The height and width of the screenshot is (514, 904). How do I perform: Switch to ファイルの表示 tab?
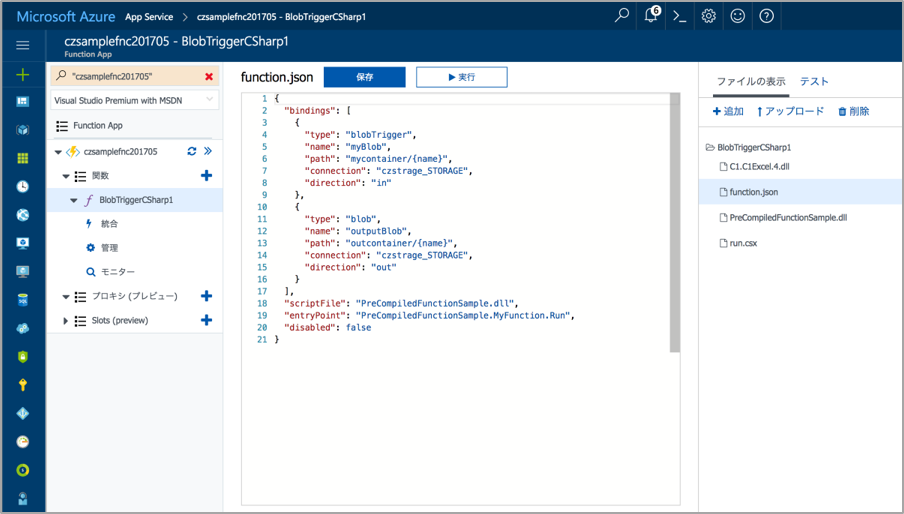(751, 81)
